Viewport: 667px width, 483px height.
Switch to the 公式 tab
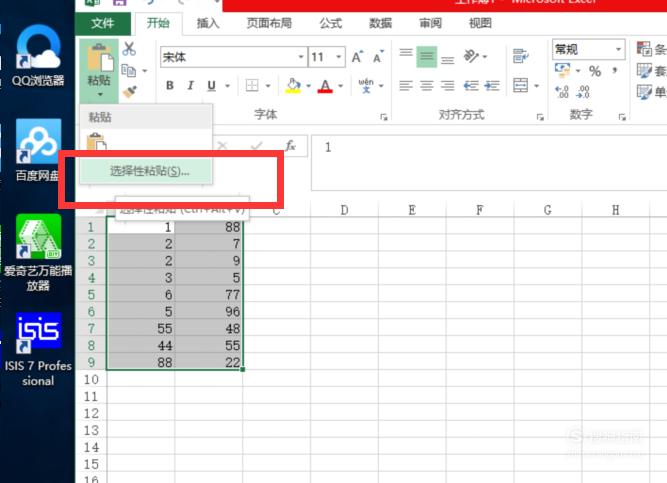pyautogui.click(x=331, y=23)
